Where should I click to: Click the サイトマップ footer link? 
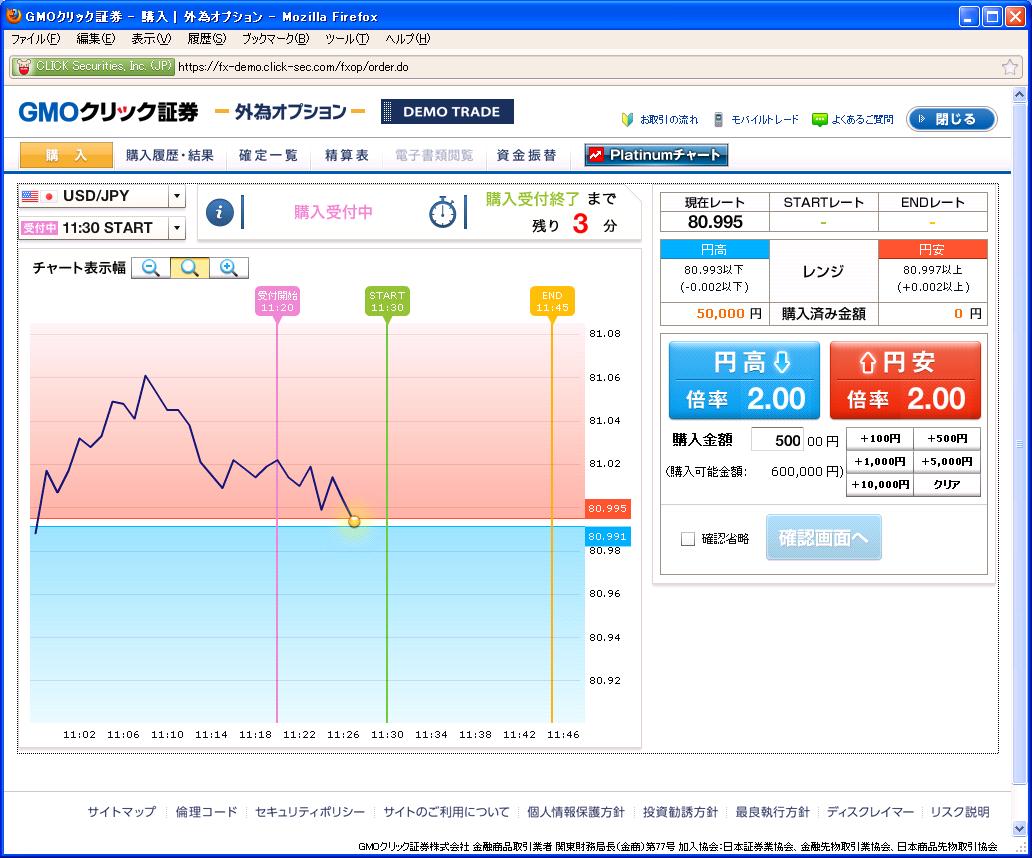click(x=122, y=812)
